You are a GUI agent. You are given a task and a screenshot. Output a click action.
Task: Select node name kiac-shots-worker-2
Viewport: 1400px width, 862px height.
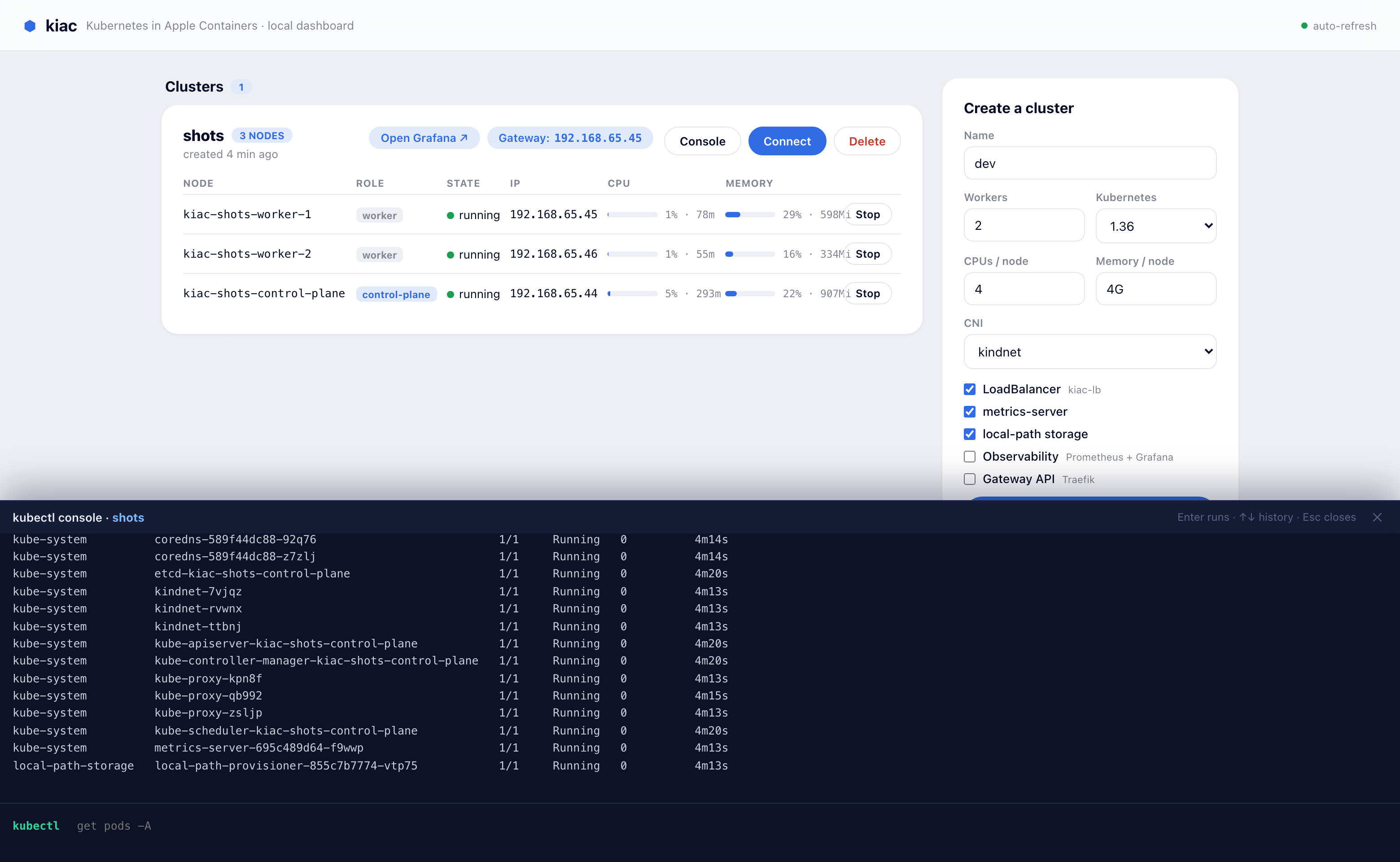(247, 254)
